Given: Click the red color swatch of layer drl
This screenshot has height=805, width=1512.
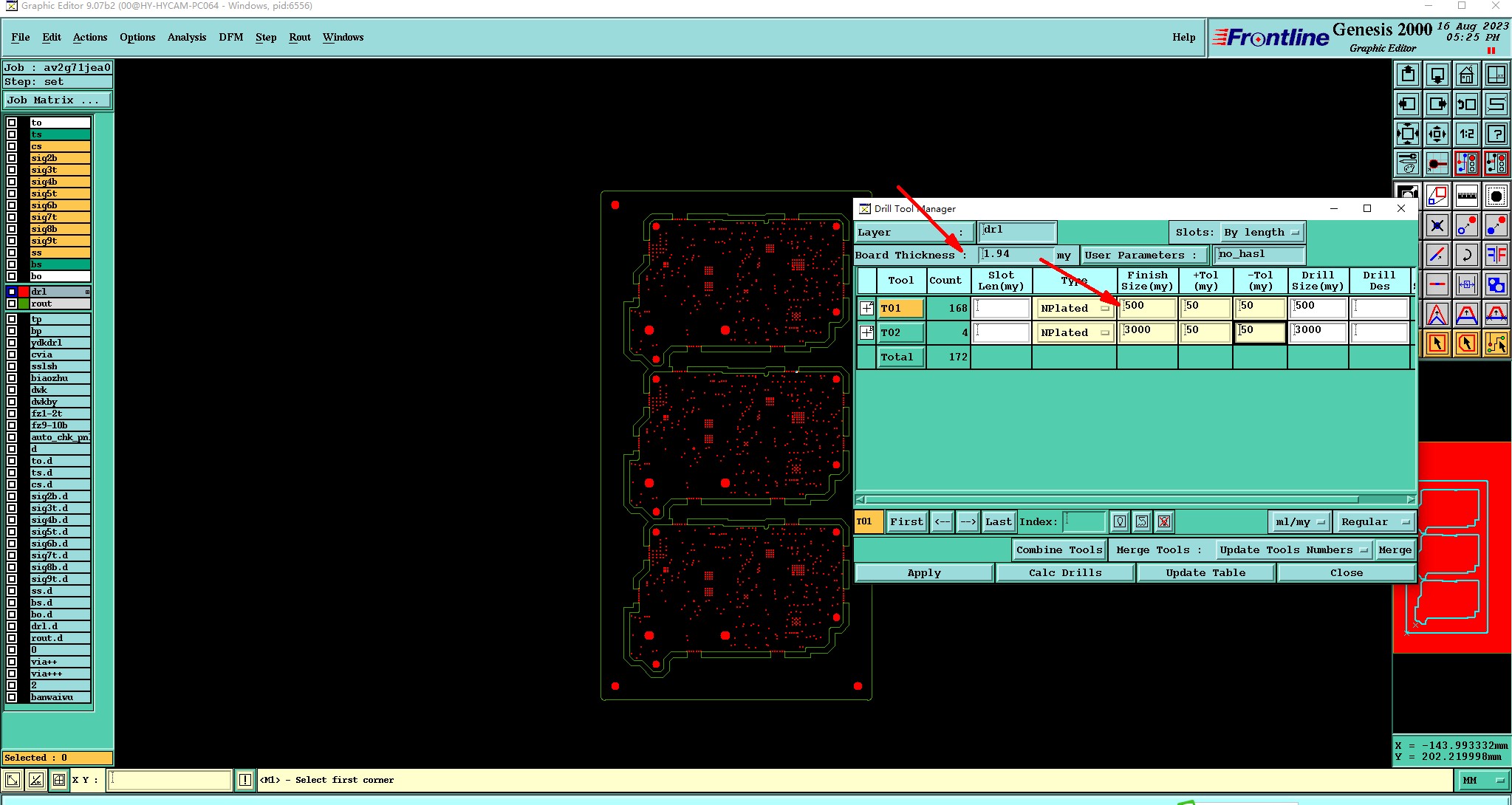Looking at the screenshot, I should 24,292.
